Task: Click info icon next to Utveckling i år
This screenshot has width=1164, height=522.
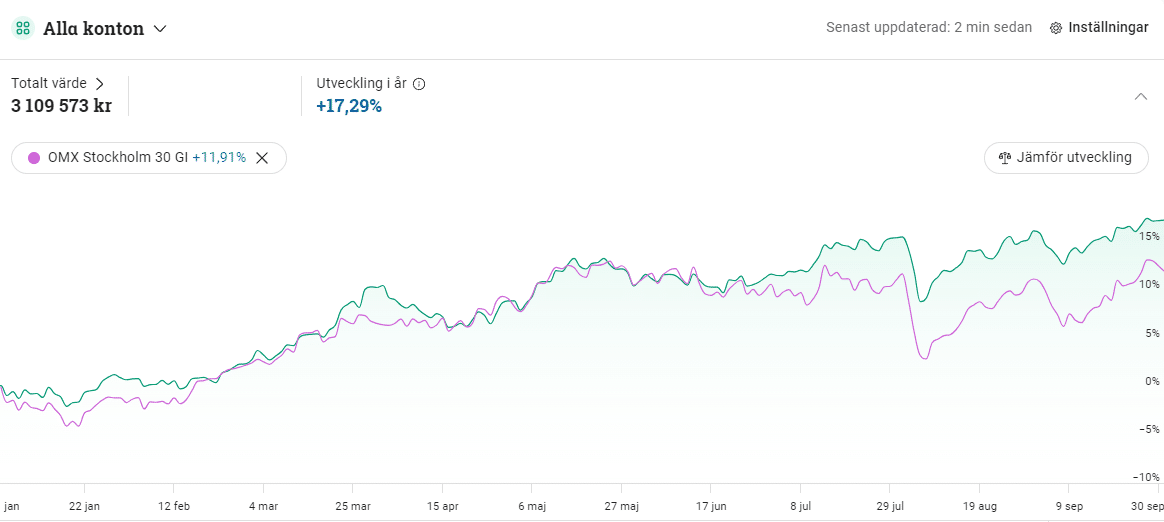Action: pos(419,84)
